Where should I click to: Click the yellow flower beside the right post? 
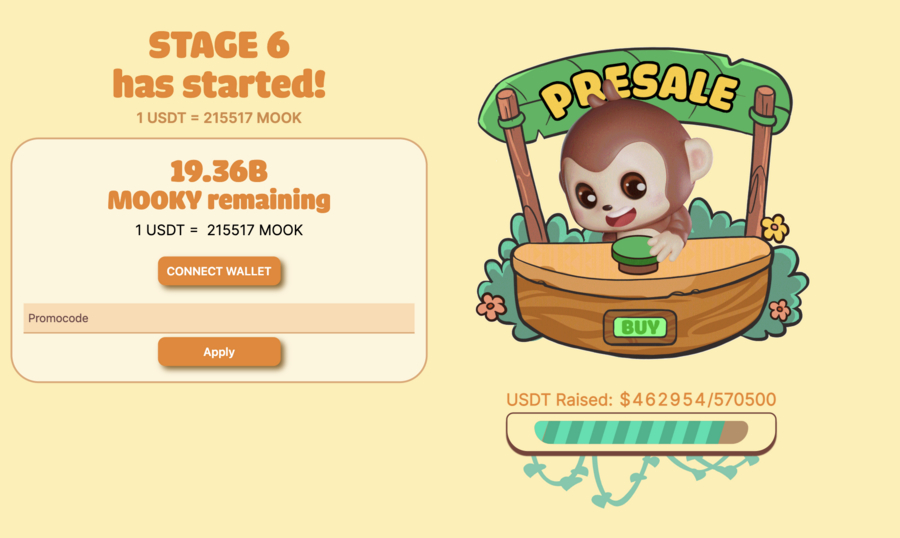pos(775,227)
